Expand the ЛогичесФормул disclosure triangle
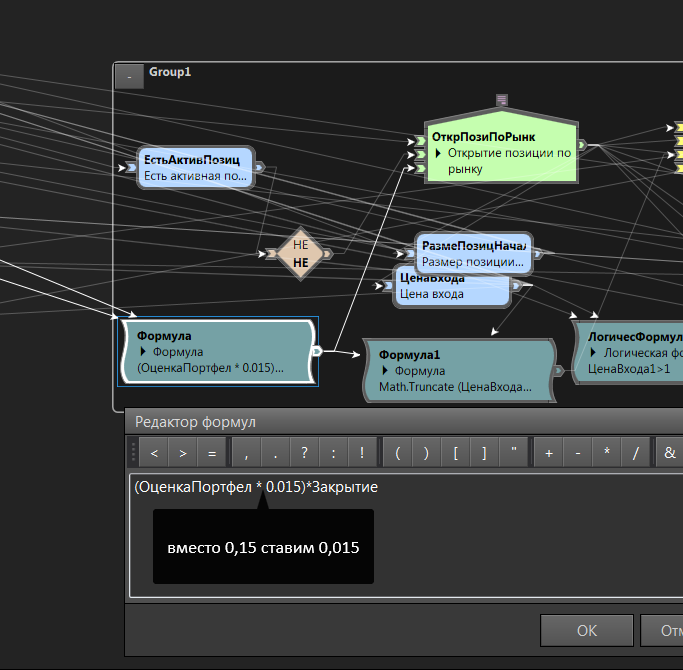The image size is (683, 670). 593,352
